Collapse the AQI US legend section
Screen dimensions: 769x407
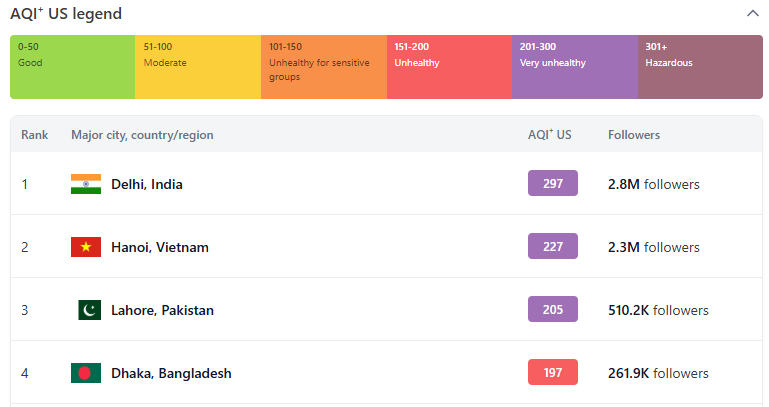[x=752, y=14]
